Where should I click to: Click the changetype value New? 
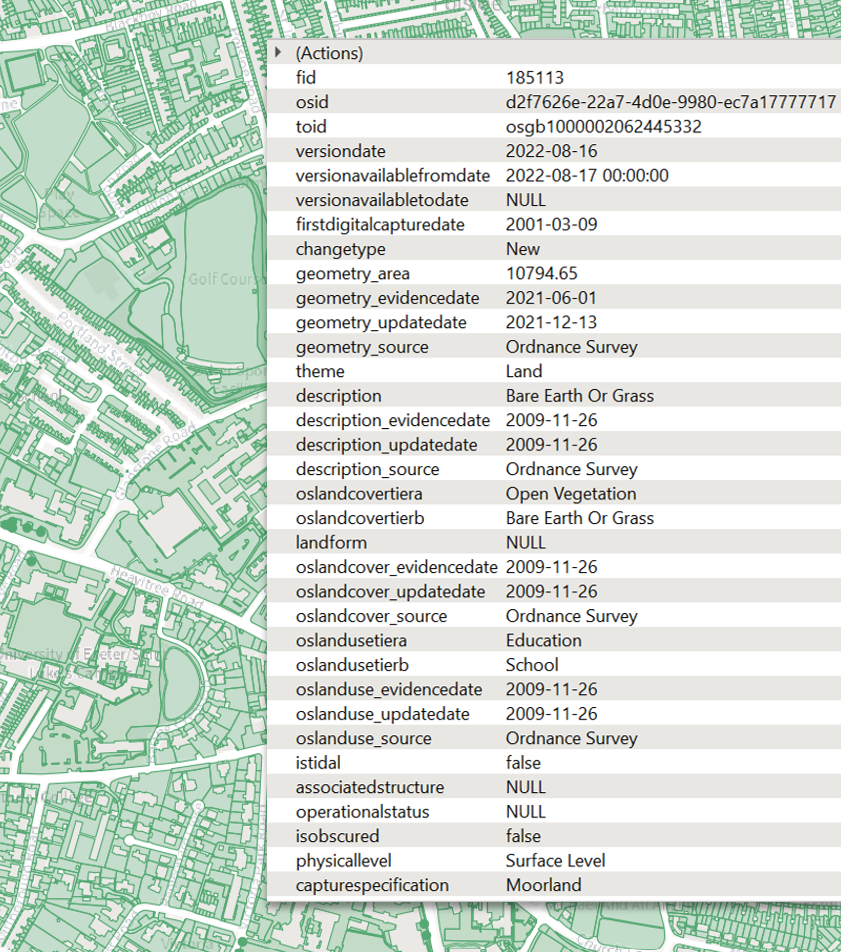tap(522, 249)
